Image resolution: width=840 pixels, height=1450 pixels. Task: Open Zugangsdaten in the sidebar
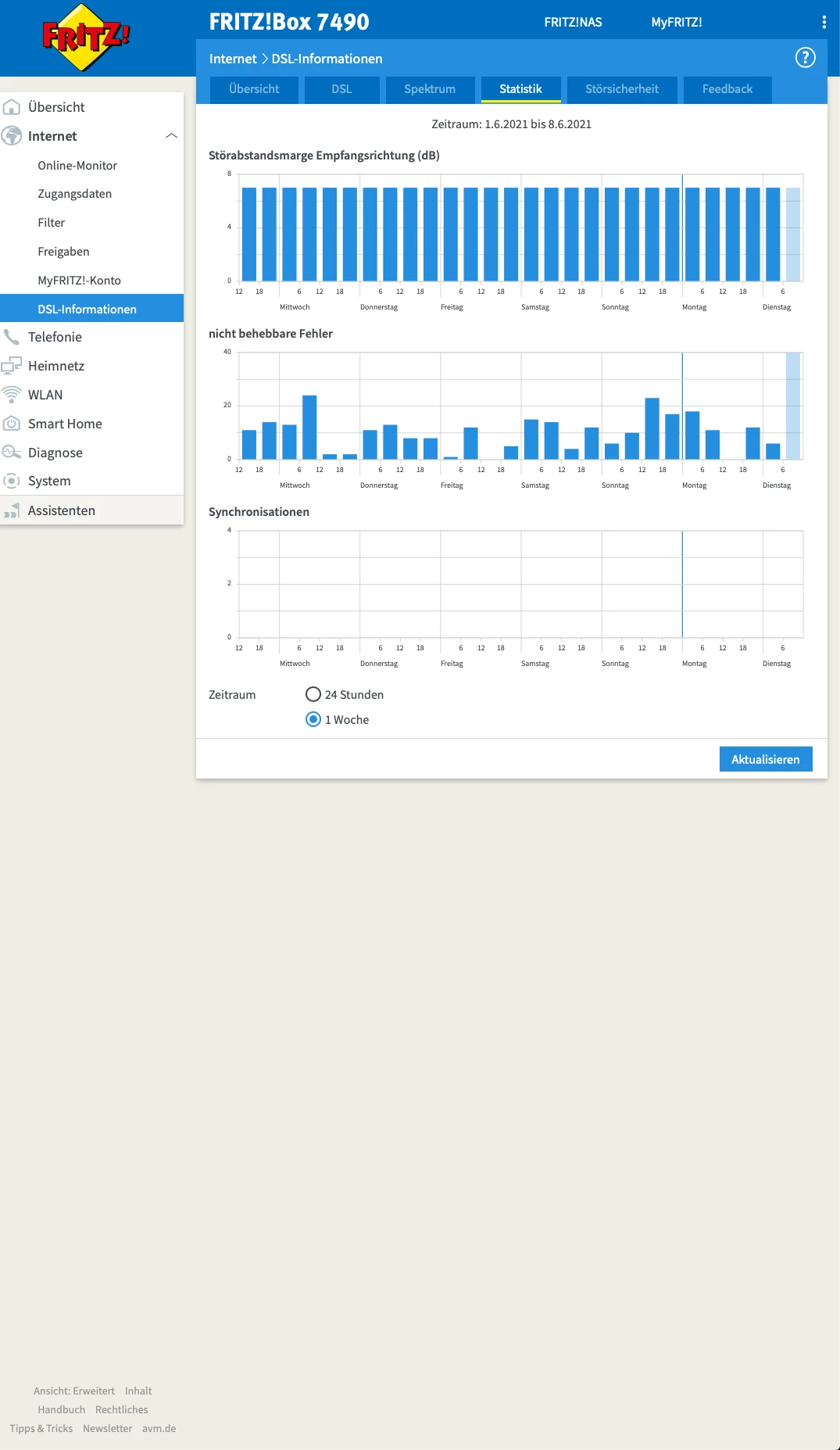75,194
